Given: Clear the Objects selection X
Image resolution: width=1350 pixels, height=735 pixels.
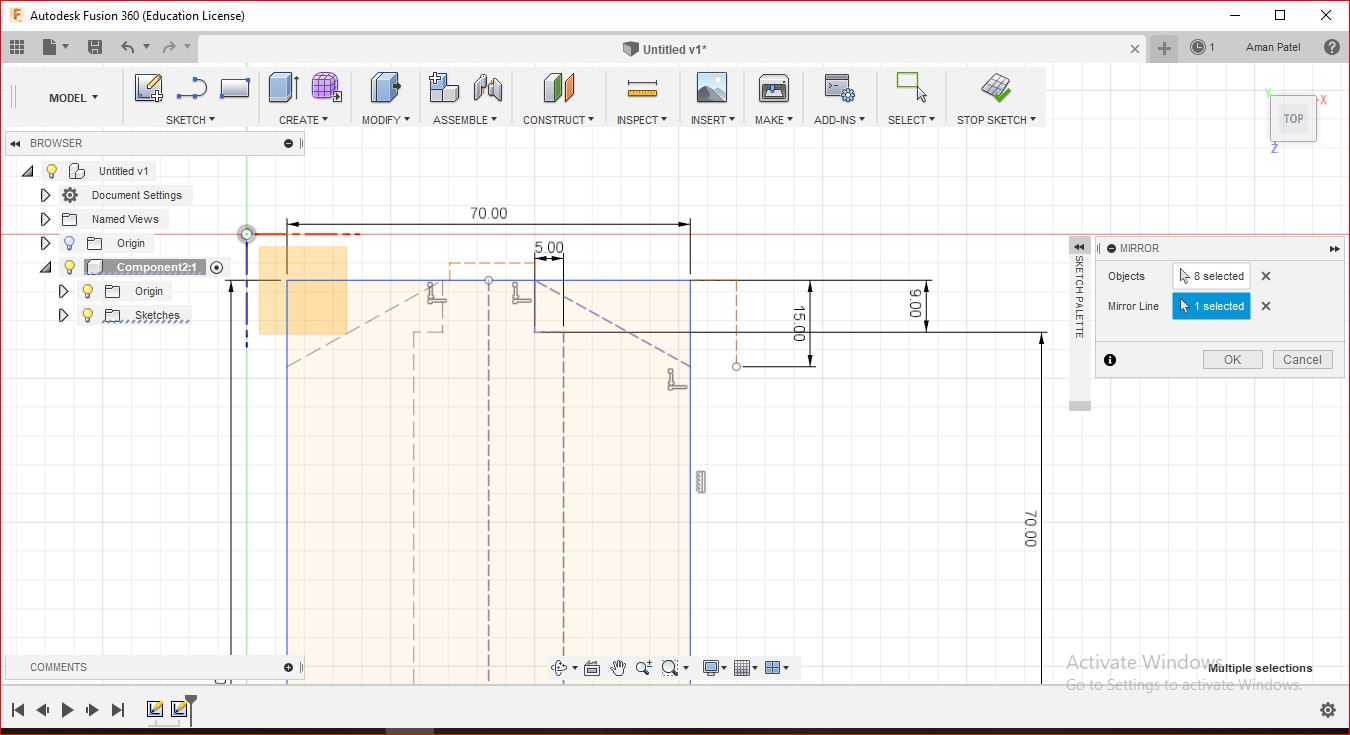Looking at the screenshot, I should (1266, 276).
